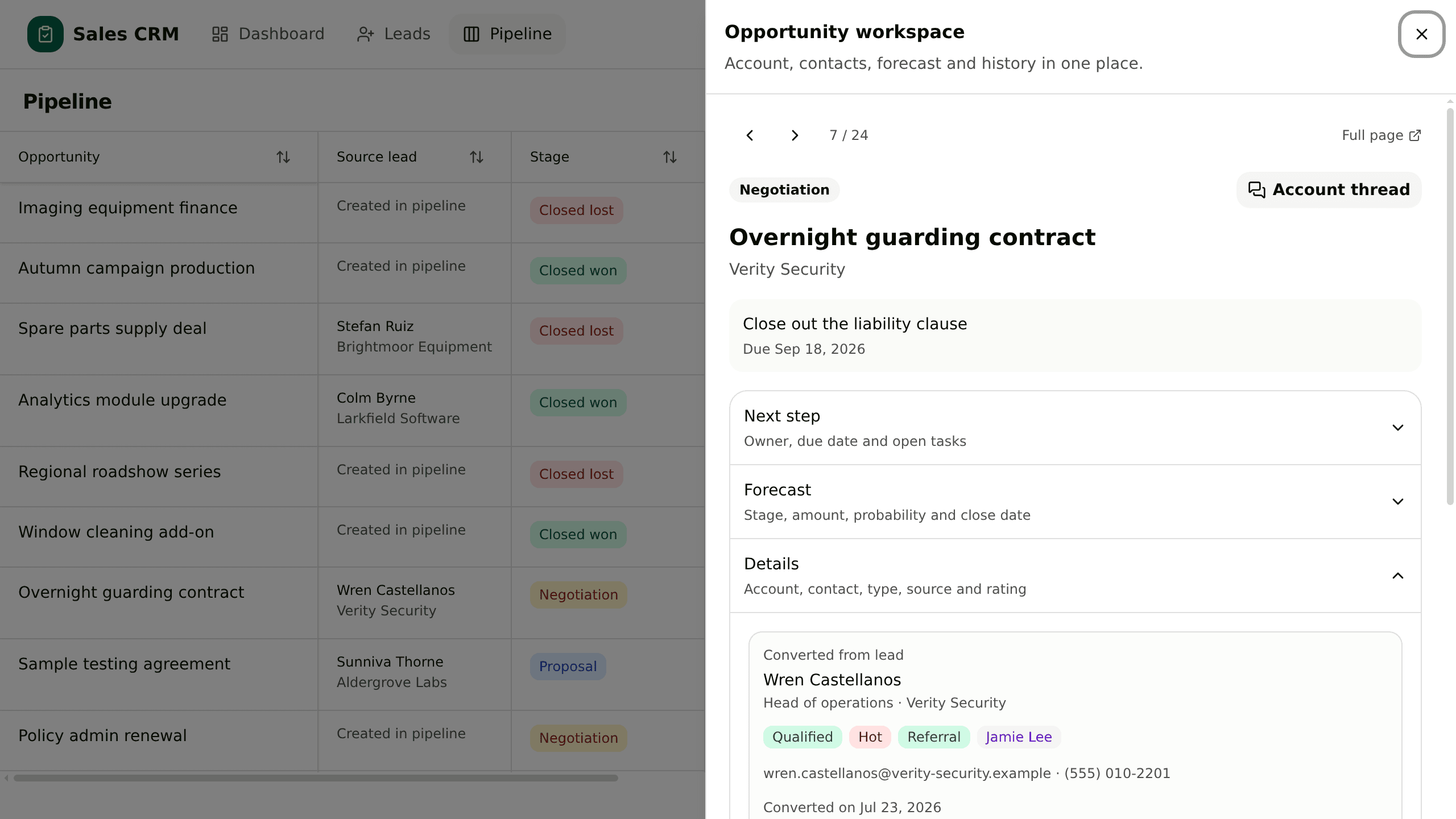1456x819 pixels.
Task: Click the Proposal stage badge
Action: pyautogui.click(x=568, y=667)
